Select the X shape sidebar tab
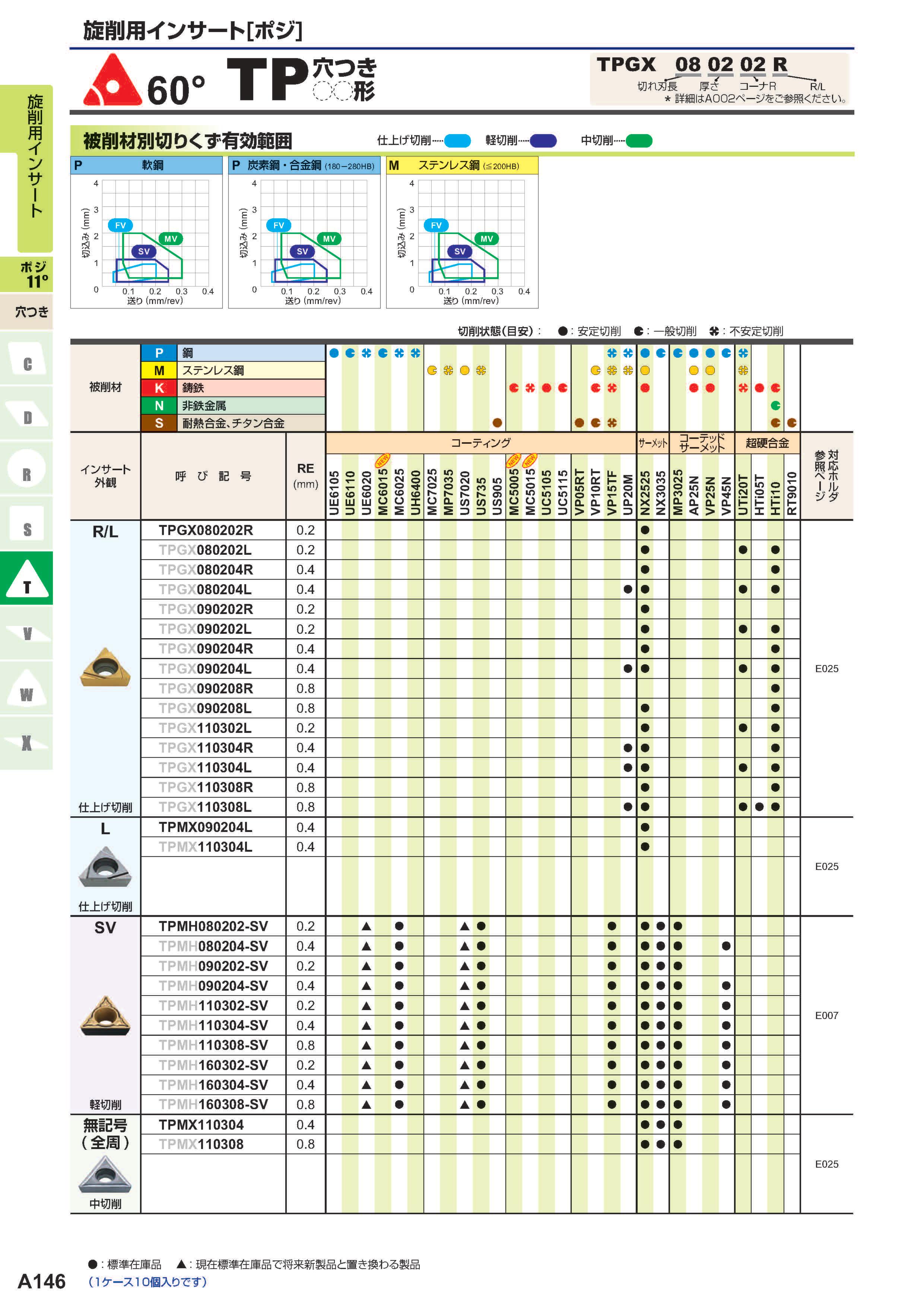924x1307 pixels. pyautogui.click(x=26, y=743)
